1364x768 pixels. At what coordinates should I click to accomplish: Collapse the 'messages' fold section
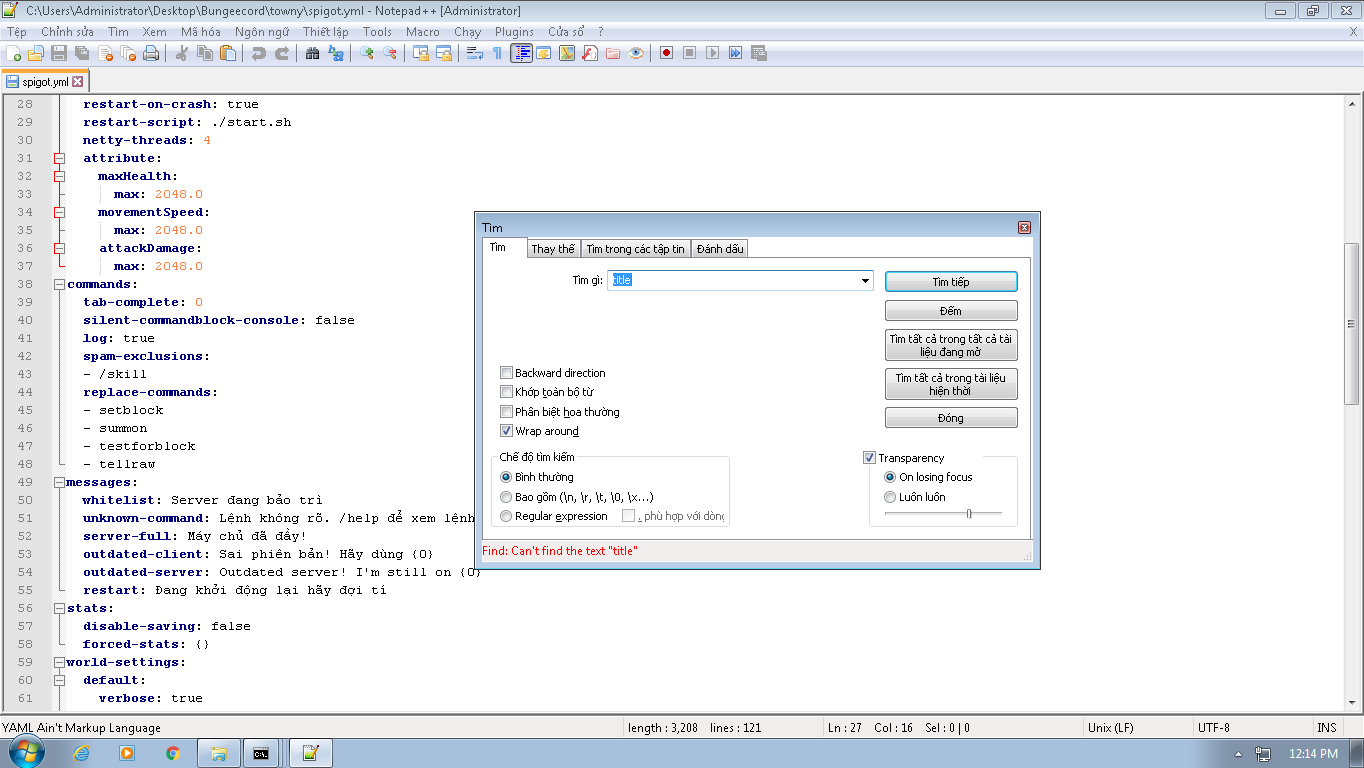59,482
